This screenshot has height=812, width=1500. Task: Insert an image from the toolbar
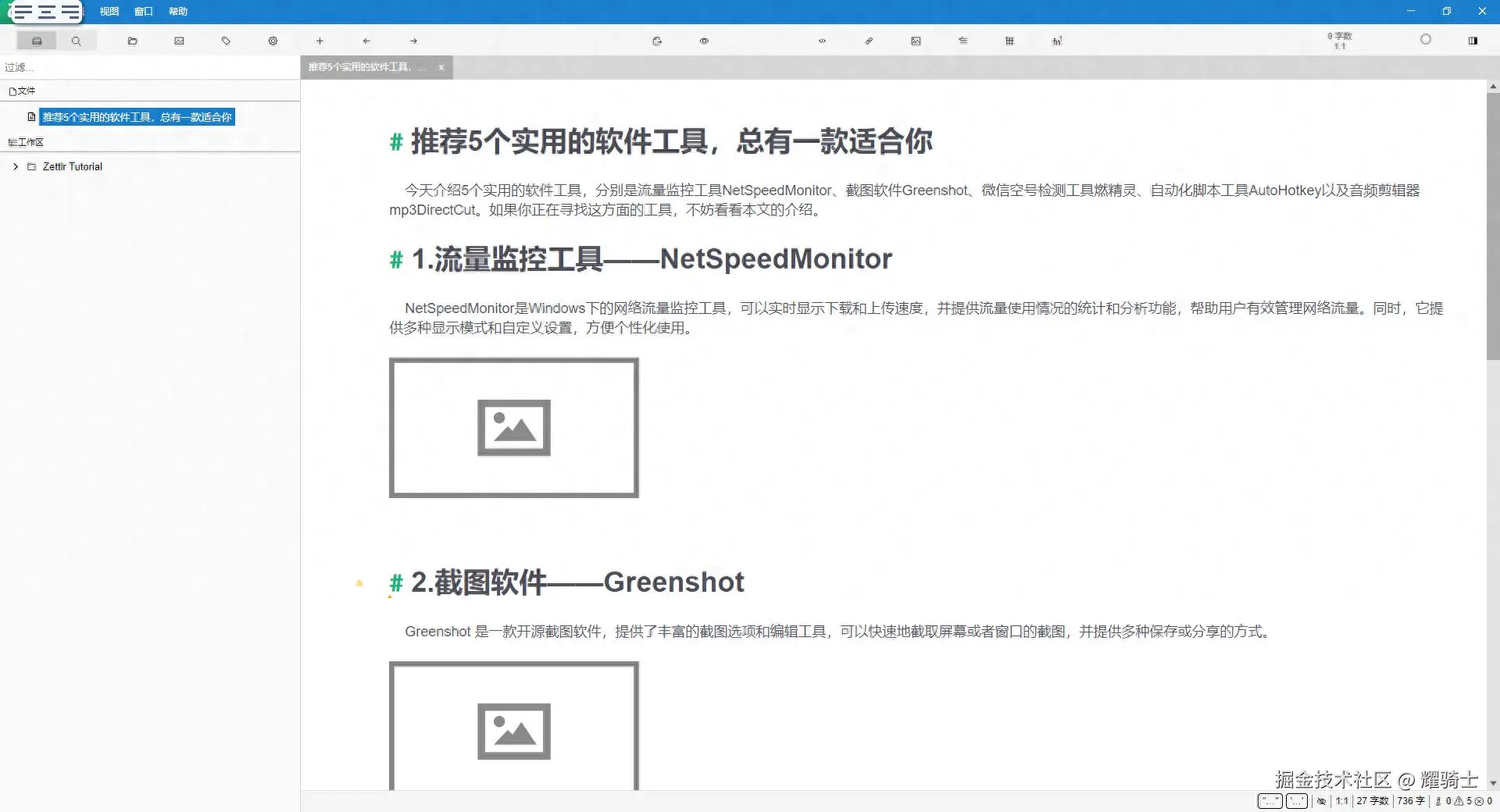click(x=916, y=41)
